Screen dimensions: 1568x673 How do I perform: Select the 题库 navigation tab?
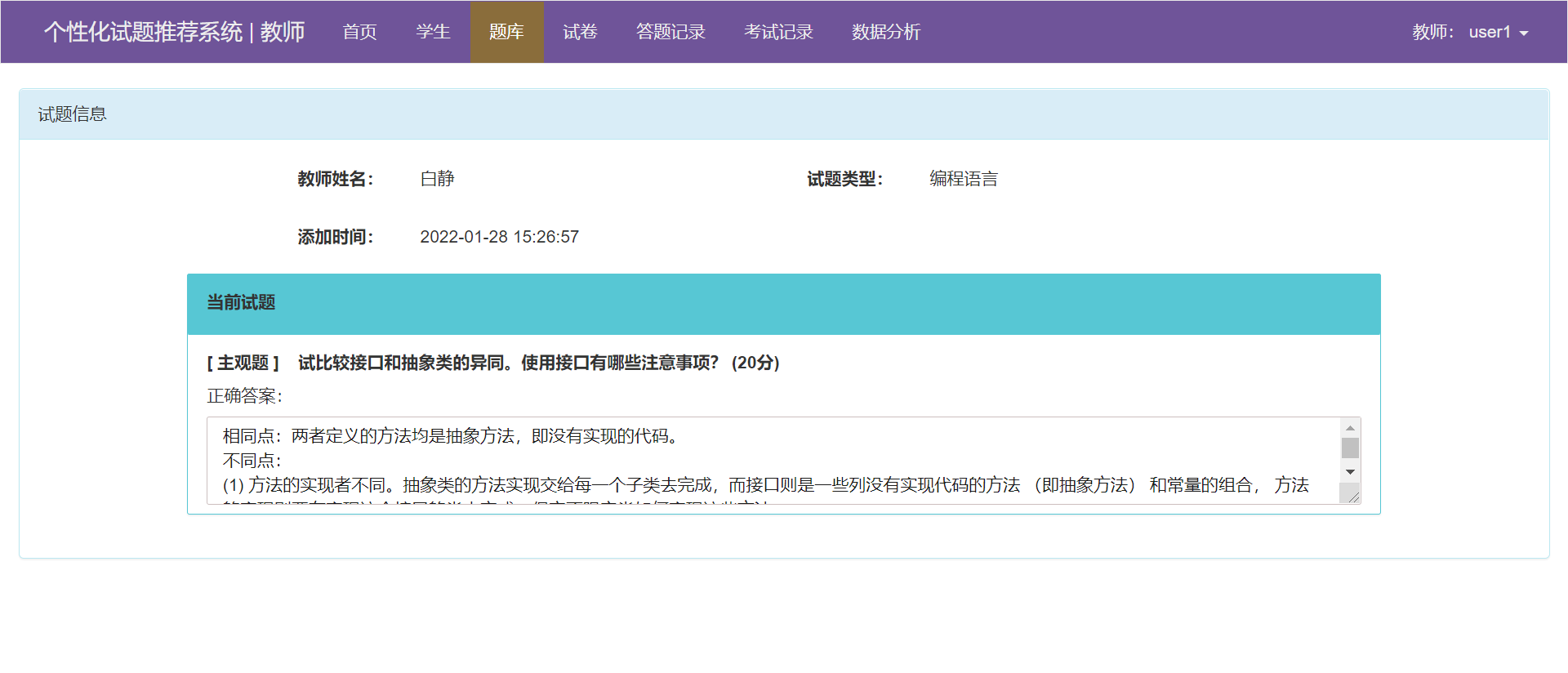pyautogui.click(x=506, y=32)
